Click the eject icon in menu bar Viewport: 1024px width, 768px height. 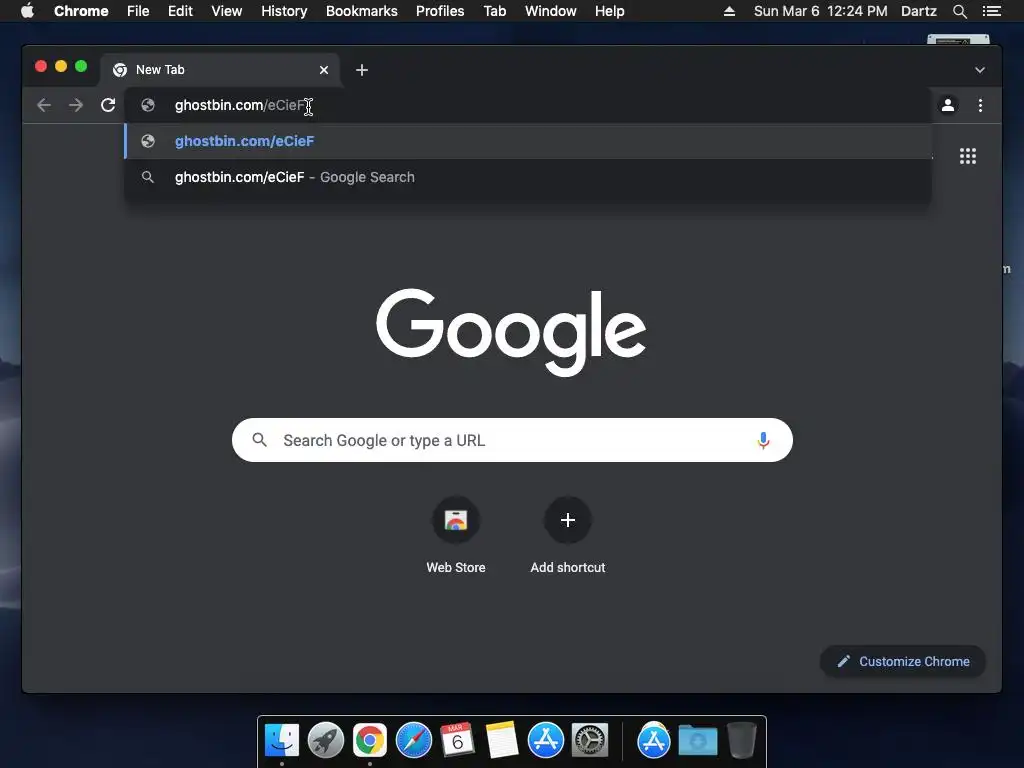tap(729, 11)
